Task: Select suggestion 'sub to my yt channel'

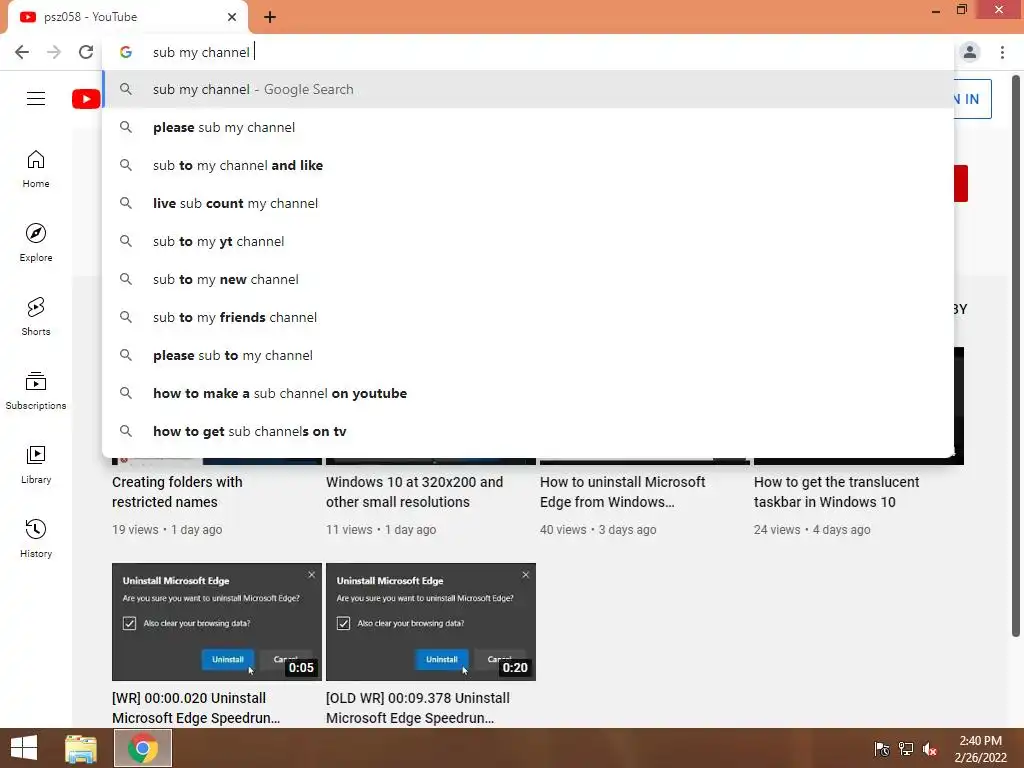Action: point(528,241)
